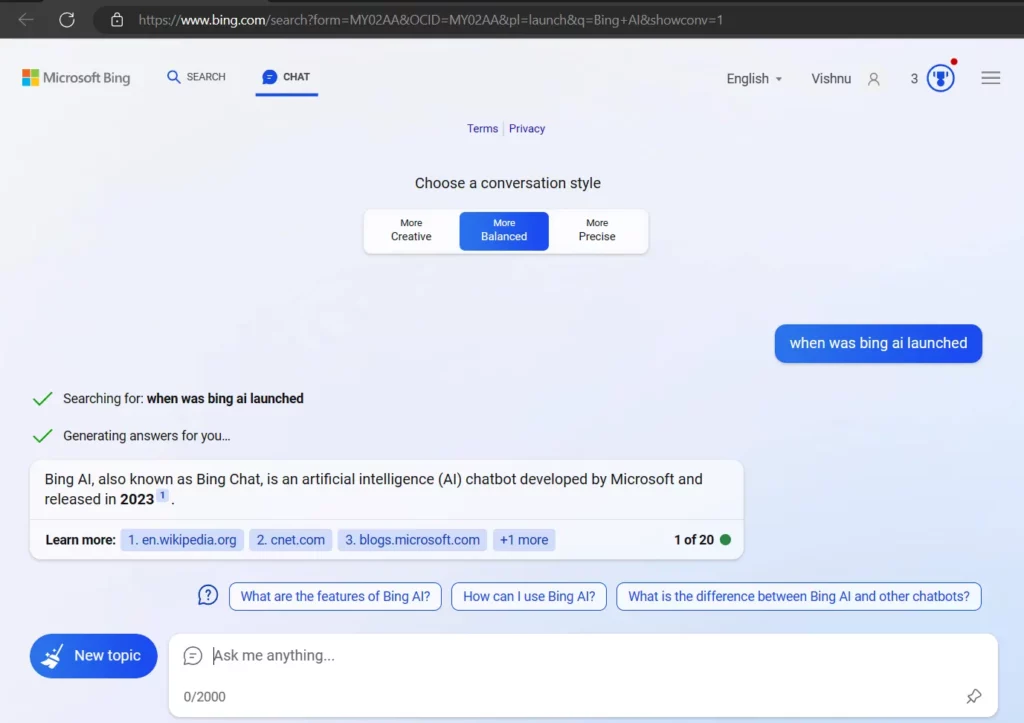The width and height of the screenshot is (1024, 723).
Task: Expand the +1 more sources
Action: [524, 540]
